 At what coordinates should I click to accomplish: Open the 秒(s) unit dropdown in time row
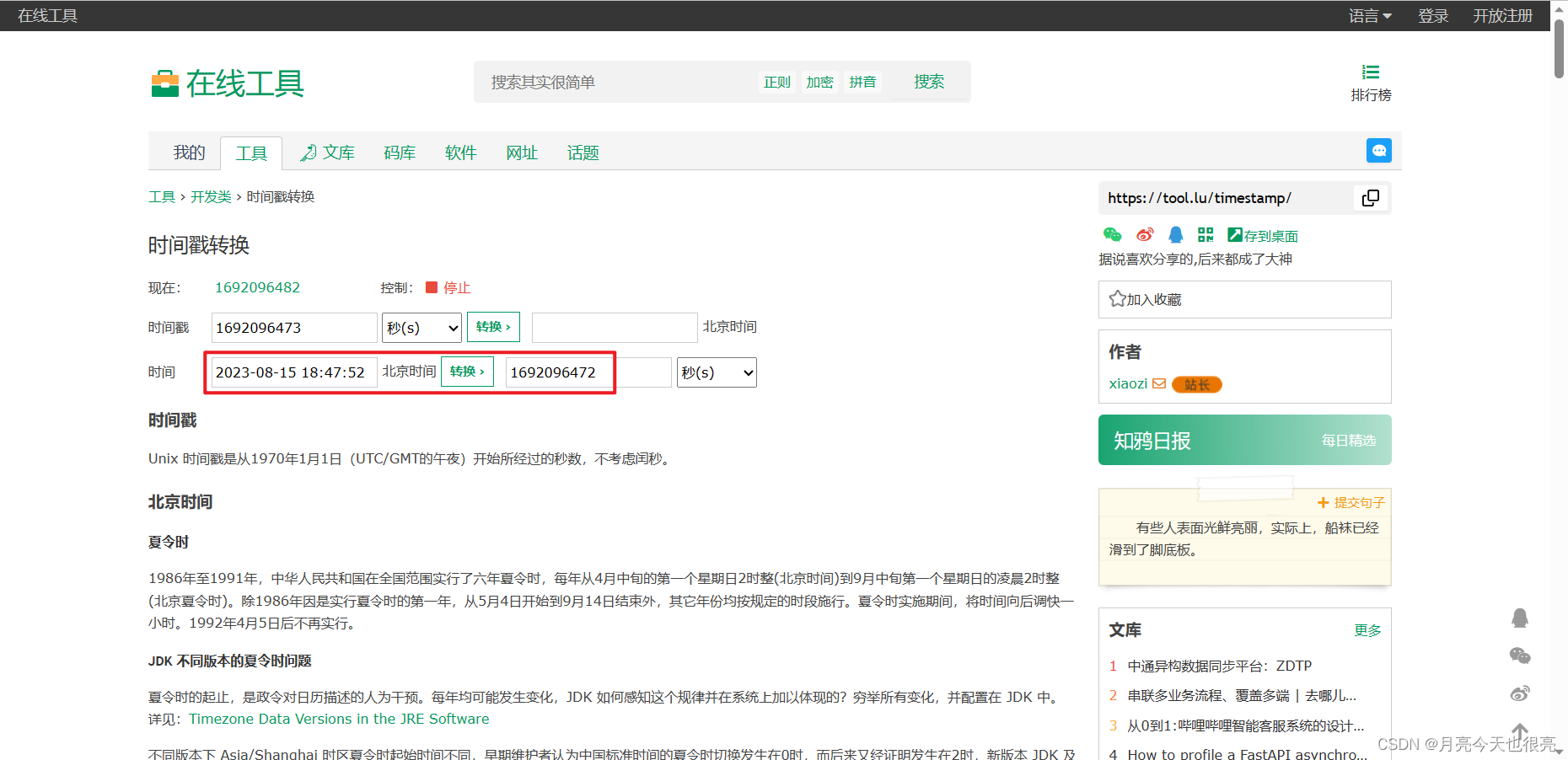[717, 372]
